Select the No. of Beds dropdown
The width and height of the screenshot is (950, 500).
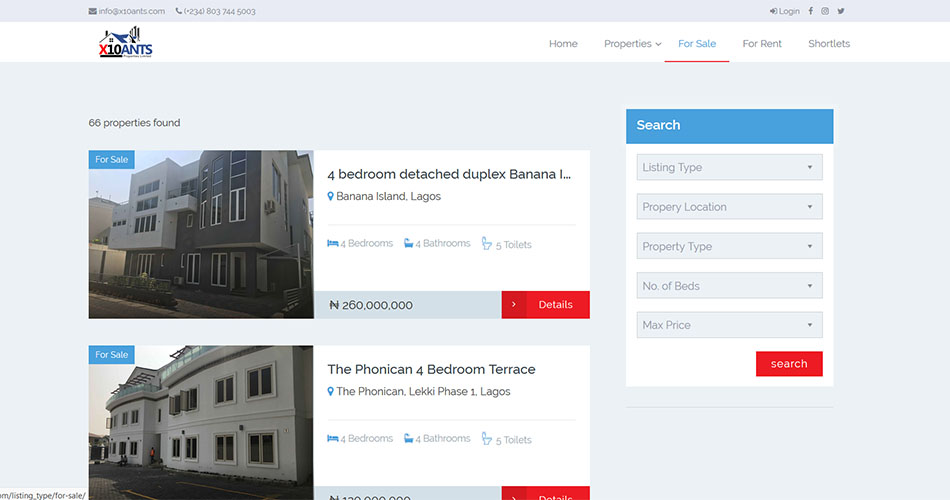pyautogui.click(x=729, y=286)
